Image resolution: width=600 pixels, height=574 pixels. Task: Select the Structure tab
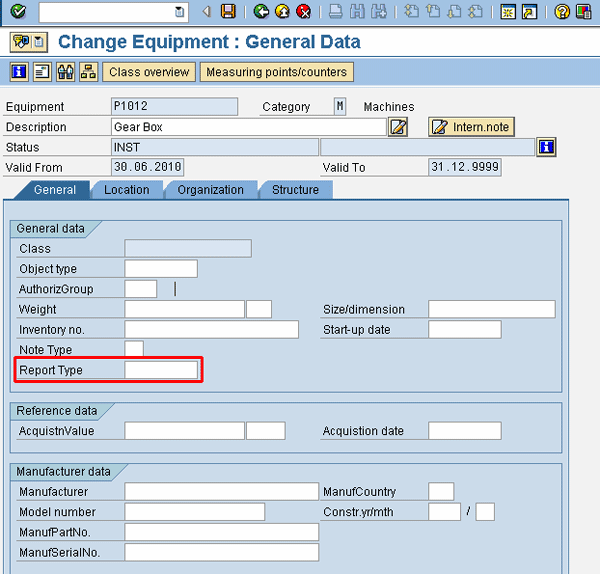(295, 190)
